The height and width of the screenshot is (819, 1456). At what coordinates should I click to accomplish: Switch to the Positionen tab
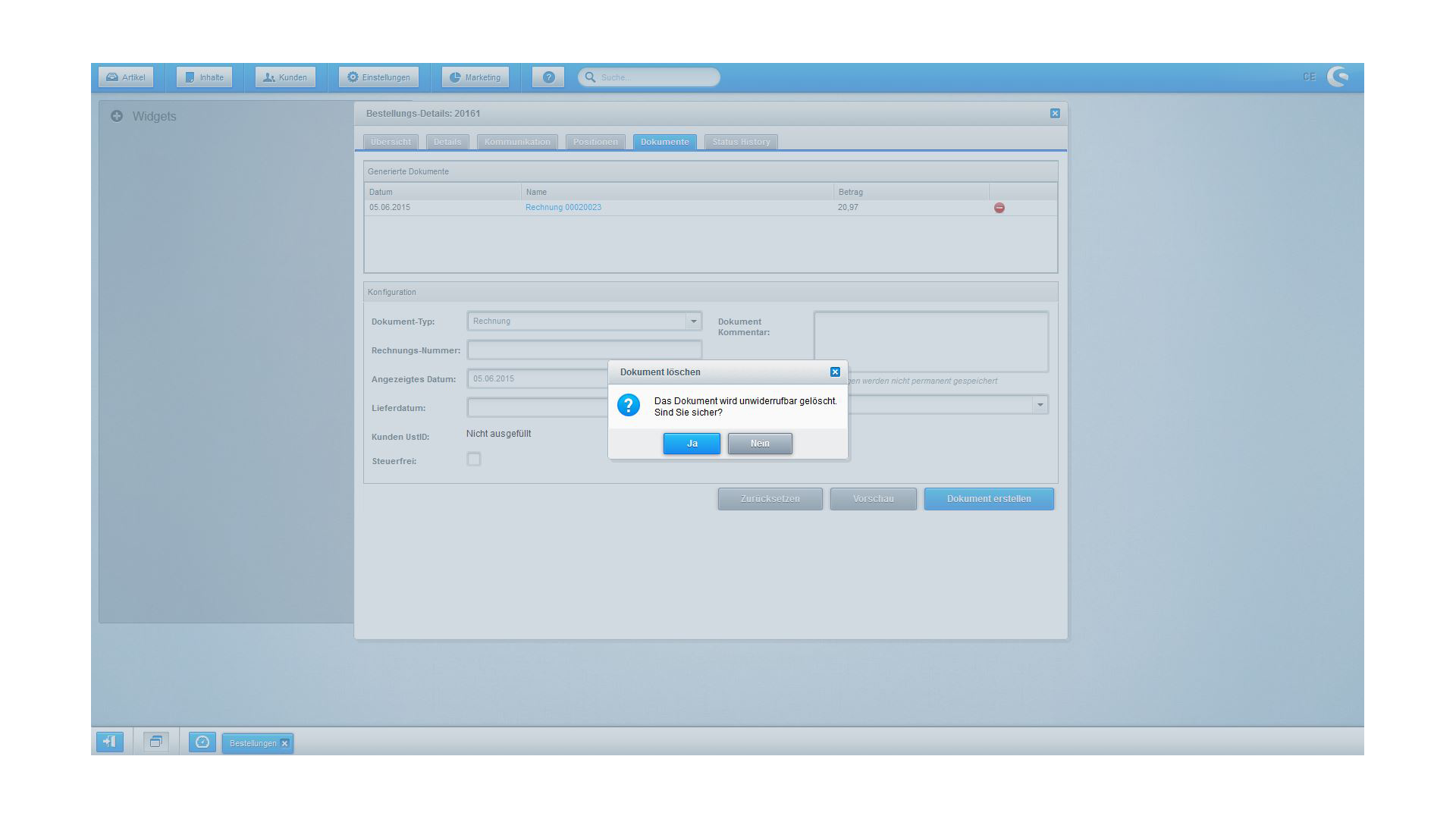pos(595,142)
